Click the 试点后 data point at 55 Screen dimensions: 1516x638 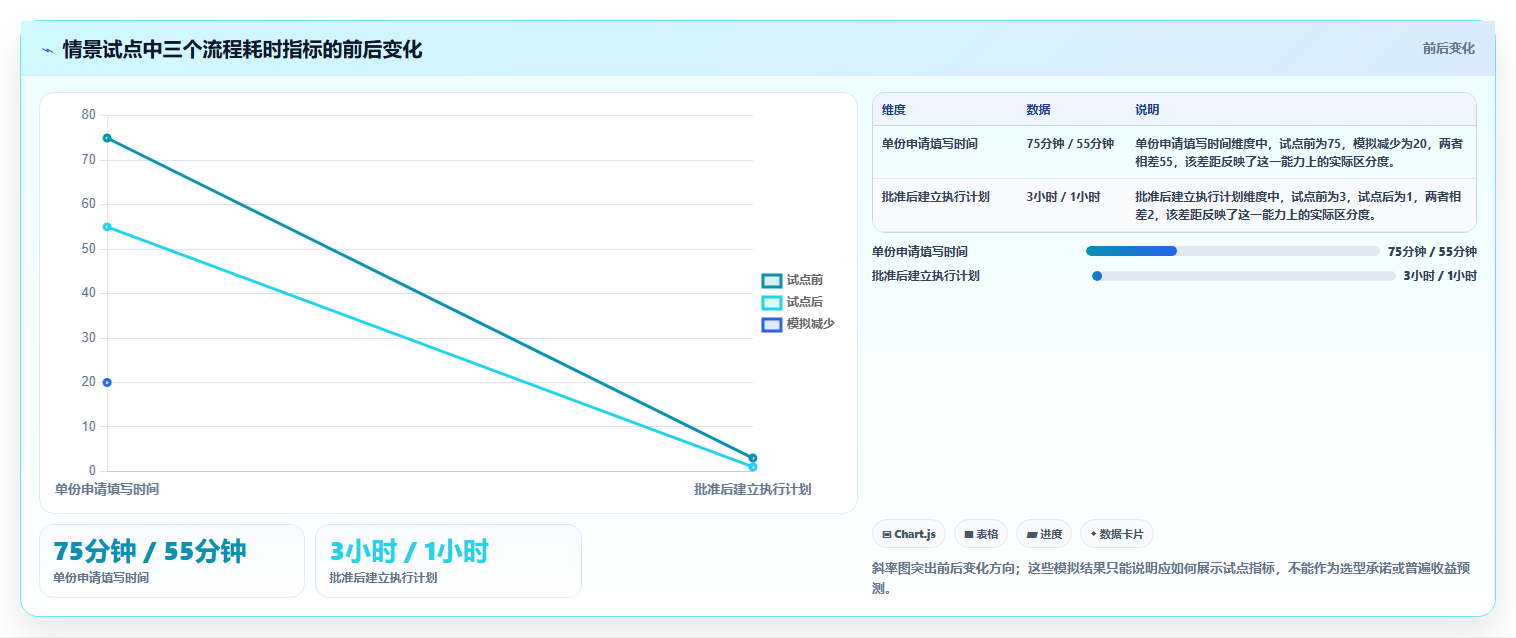(107, 227)
